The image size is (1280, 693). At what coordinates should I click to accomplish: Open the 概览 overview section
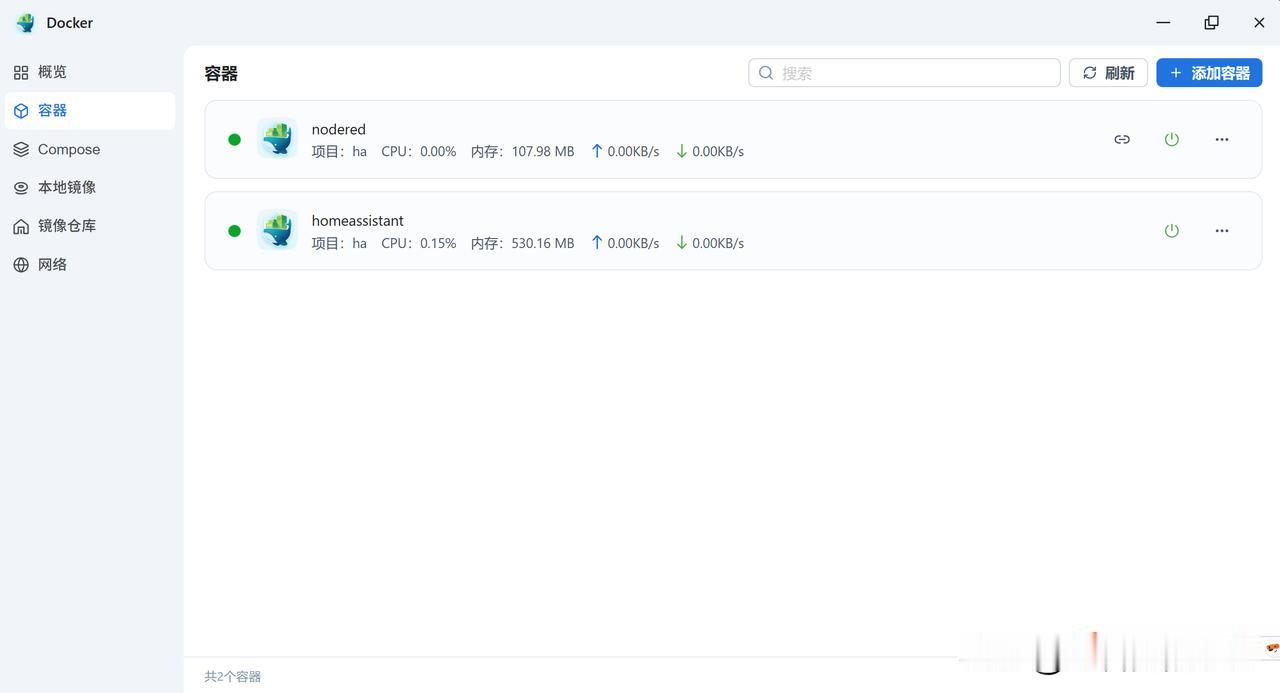pyautogui.click(x=90, y=72)
